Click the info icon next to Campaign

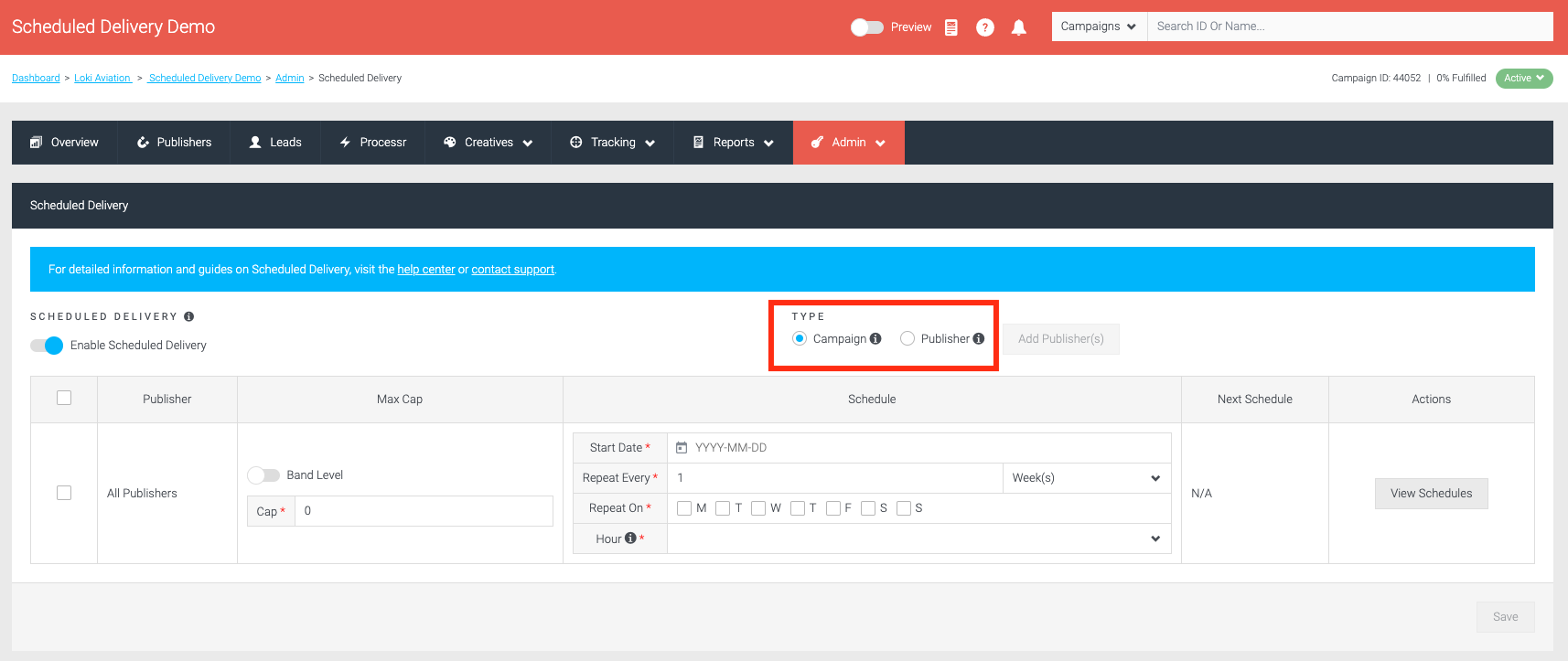[x=875, y=338]
